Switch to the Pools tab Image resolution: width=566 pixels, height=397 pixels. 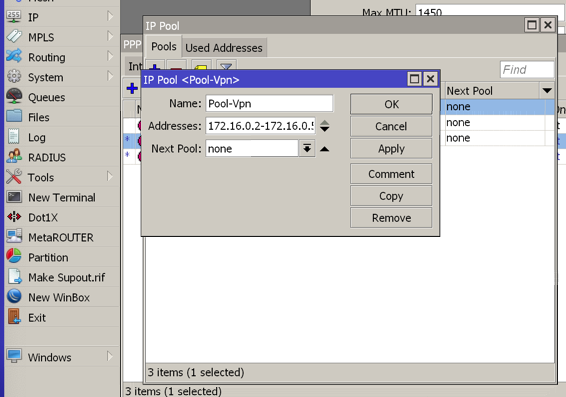click(164, 47)
